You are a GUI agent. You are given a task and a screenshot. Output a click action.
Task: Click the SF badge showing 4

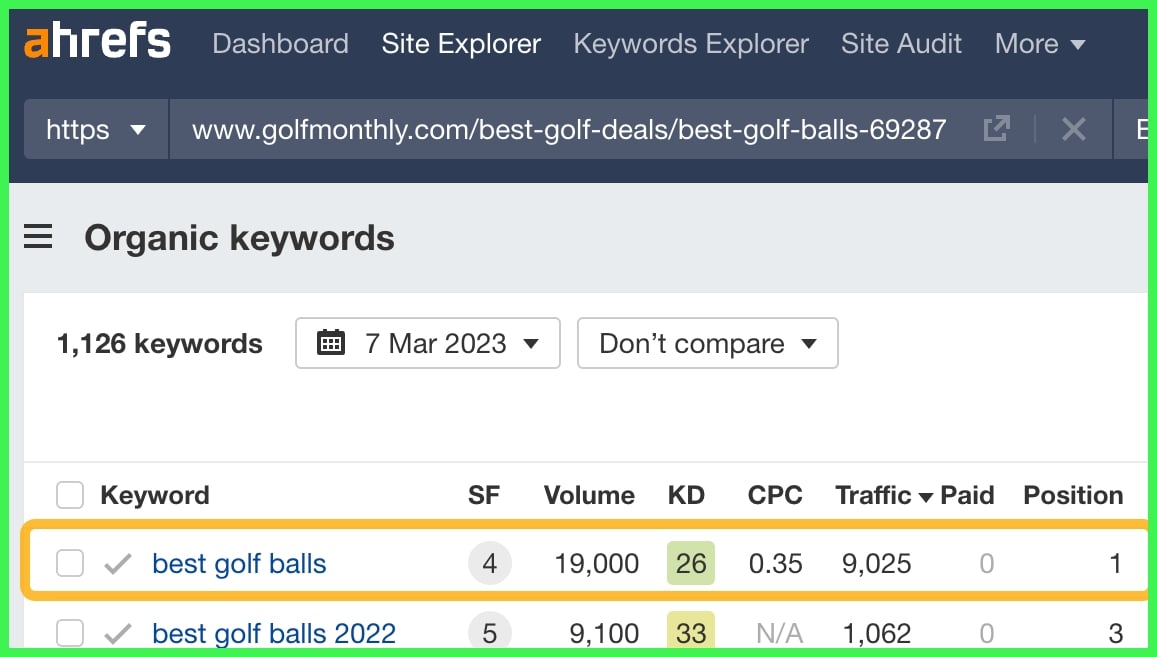tap(489, 563)
